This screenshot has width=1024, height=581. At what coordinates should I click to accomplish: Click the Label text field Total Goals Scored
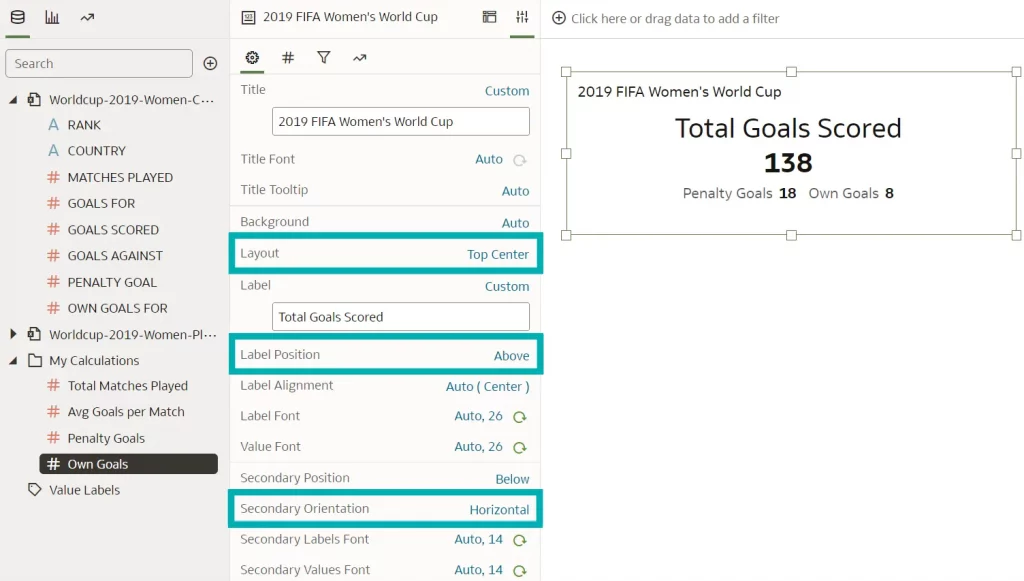click(400, 317)
